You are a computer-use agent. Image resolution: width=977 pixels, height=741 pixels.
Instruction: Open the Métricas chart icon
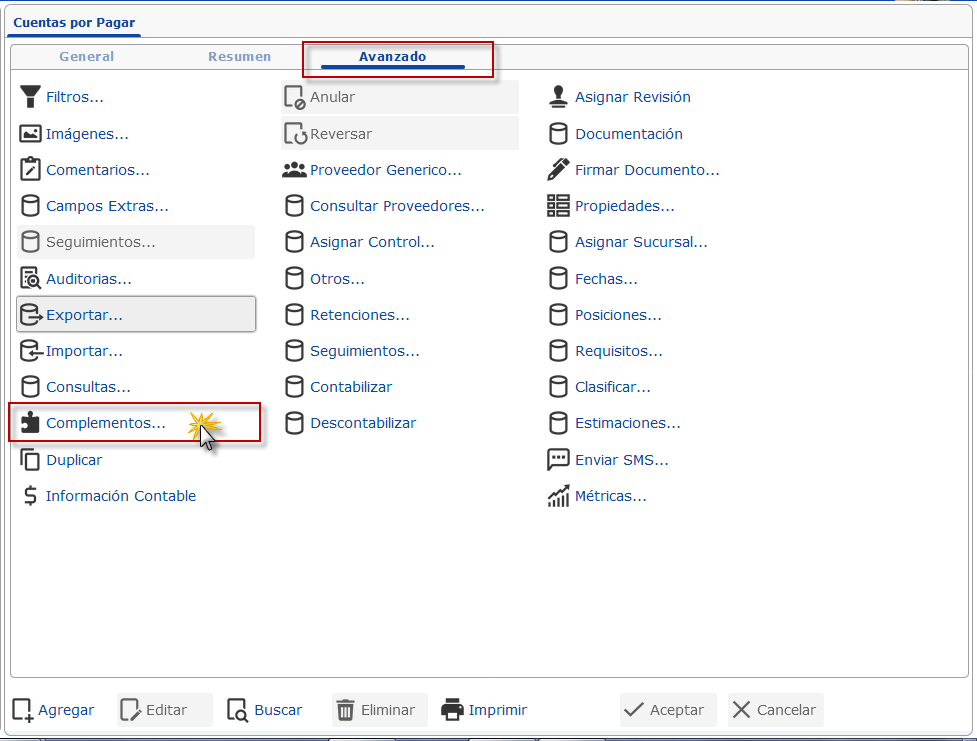pyautogui.click(x=558, y=496)
